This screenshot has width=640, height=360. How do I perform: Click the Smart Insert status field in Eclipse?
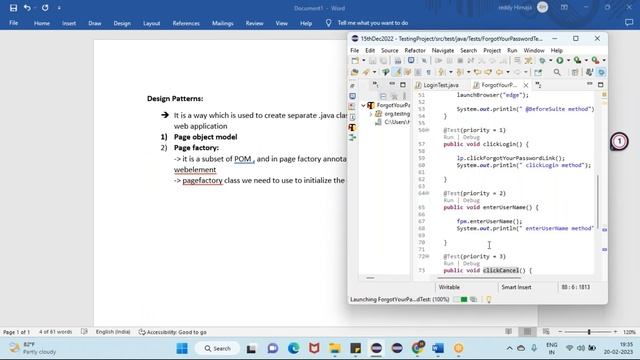coord(516,287)
